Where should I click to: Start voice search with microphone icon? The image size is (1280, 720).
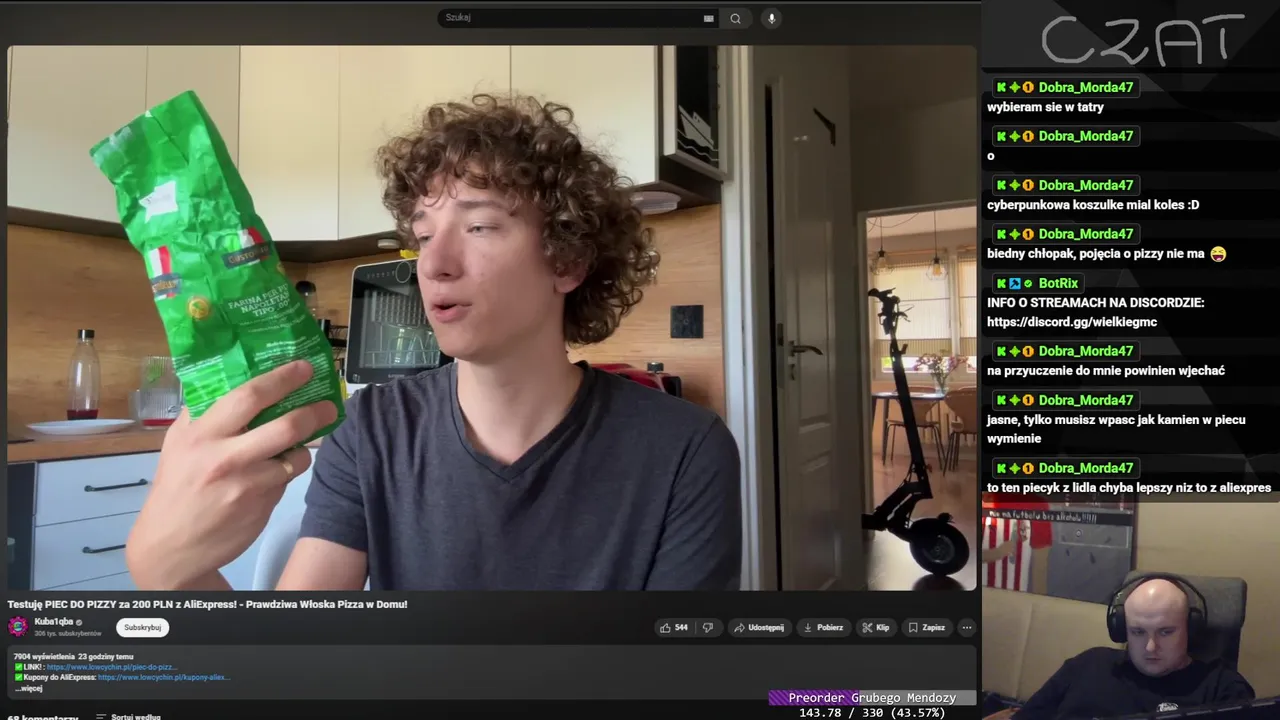(771, 18)
